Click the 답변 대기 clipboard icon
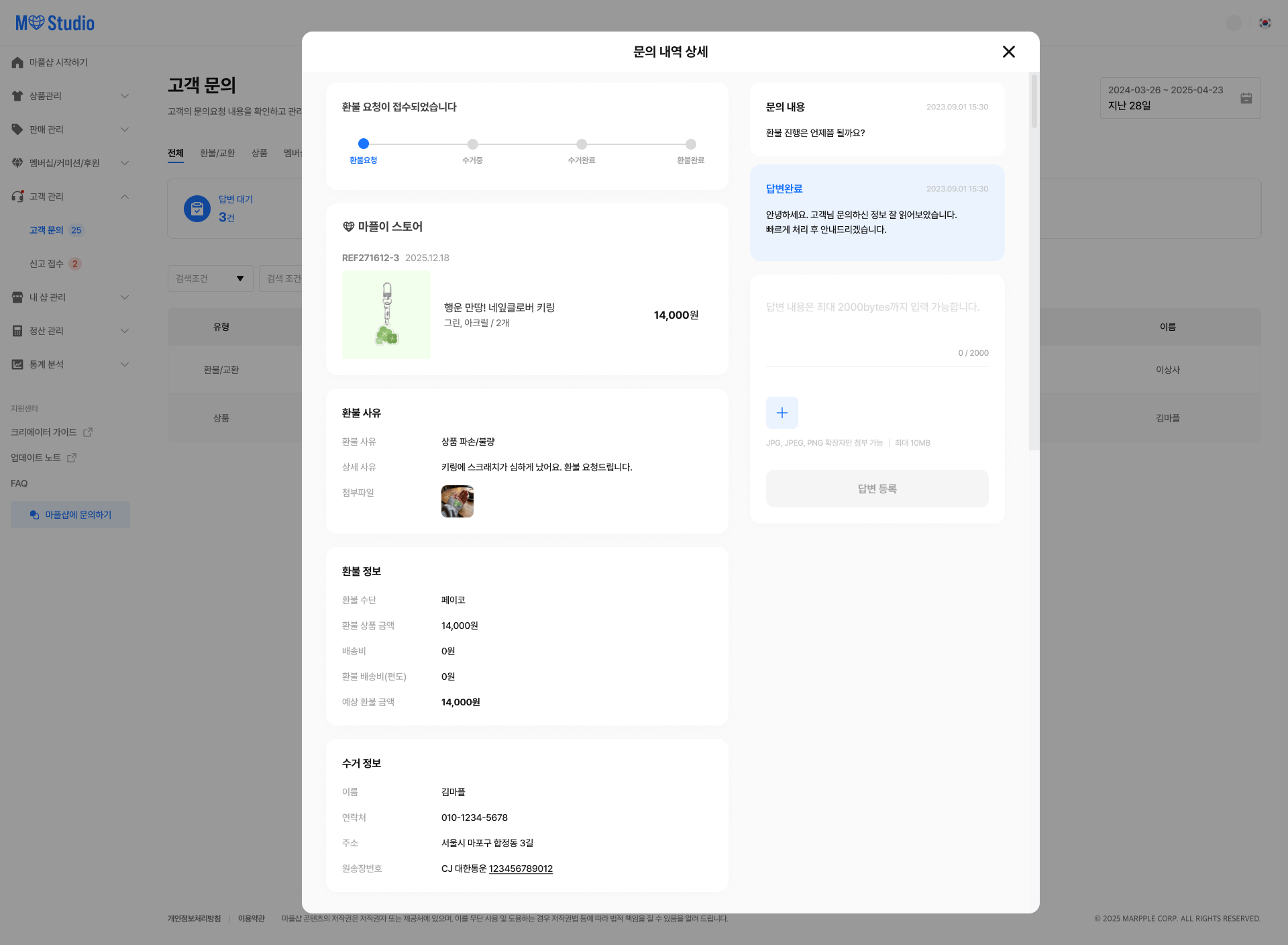Viewport: 1288px width, 945px height. coord(197,209)
